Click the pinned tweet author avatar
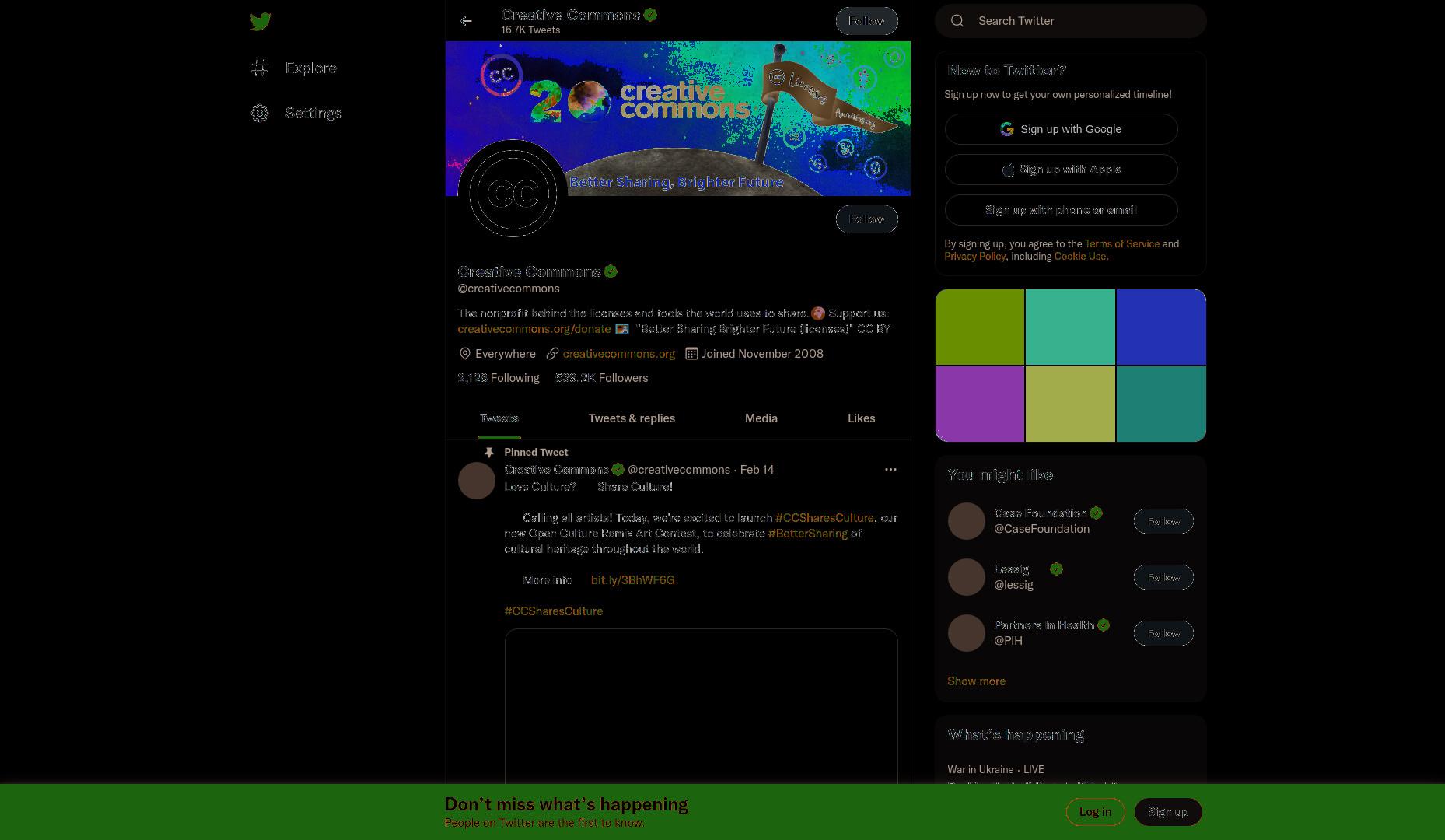The image size is (1445, 840). pyautogui.click(x=477, y=481)
